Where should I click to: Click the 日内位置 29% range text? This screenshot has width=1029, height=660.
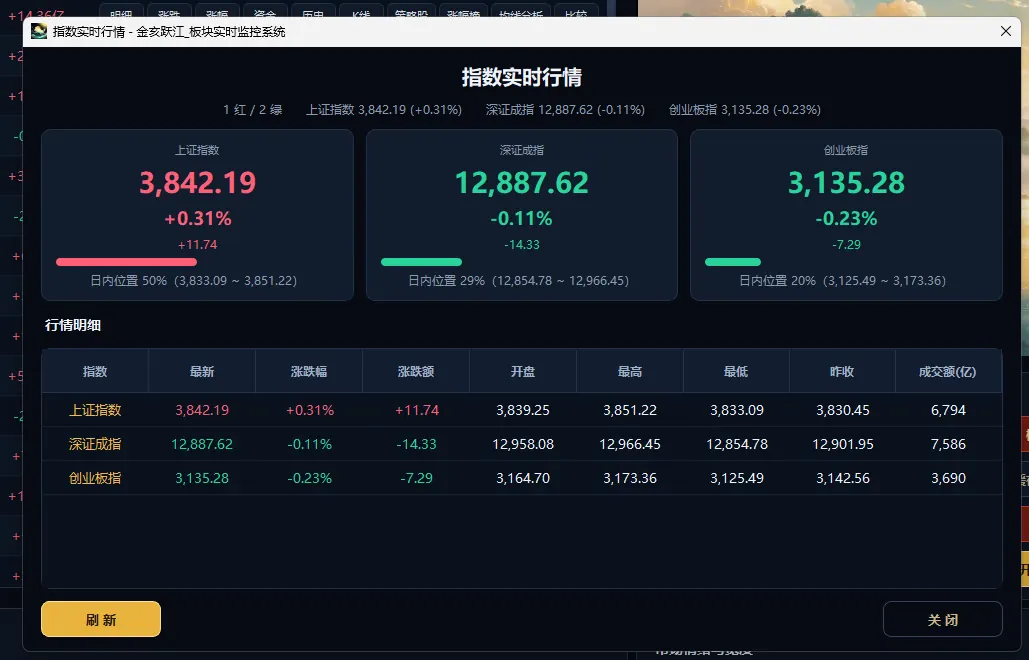[518, 281]
